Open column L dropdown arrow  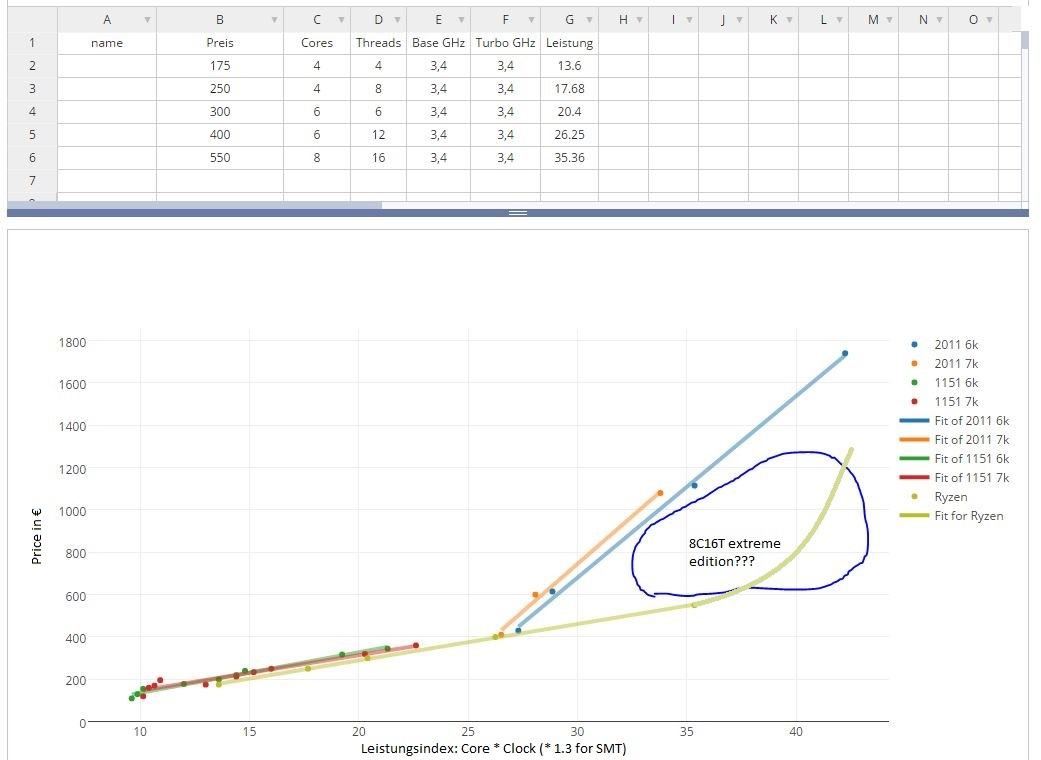point(839,20)
